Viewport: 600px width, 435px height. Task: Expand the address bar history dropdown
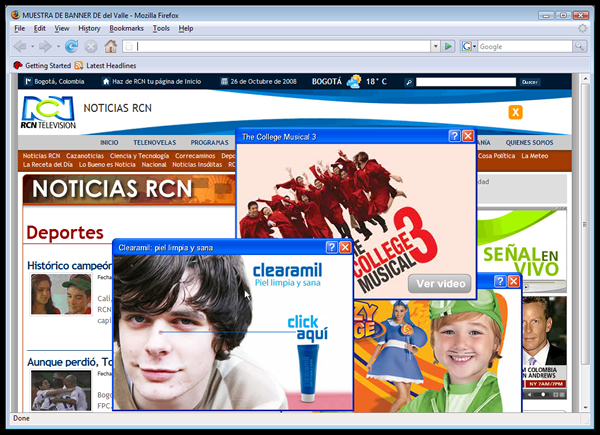(435, 46)
